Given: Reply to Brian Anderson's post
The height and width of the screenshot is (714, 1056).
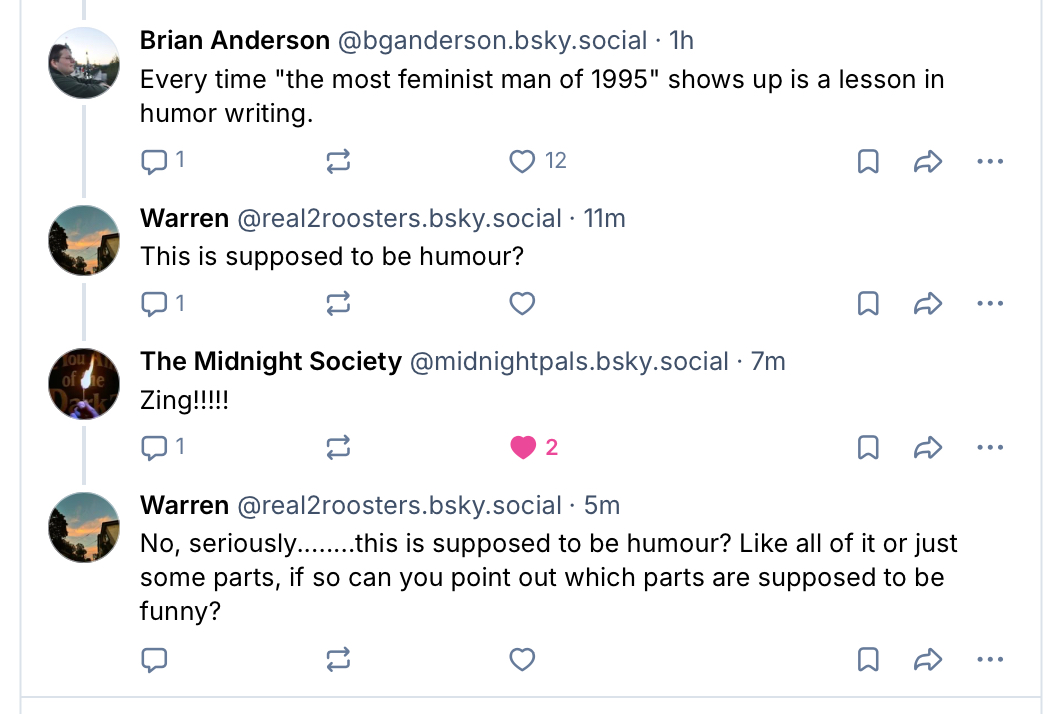Looking at the screenshot, I should click(x=155, y=161).
